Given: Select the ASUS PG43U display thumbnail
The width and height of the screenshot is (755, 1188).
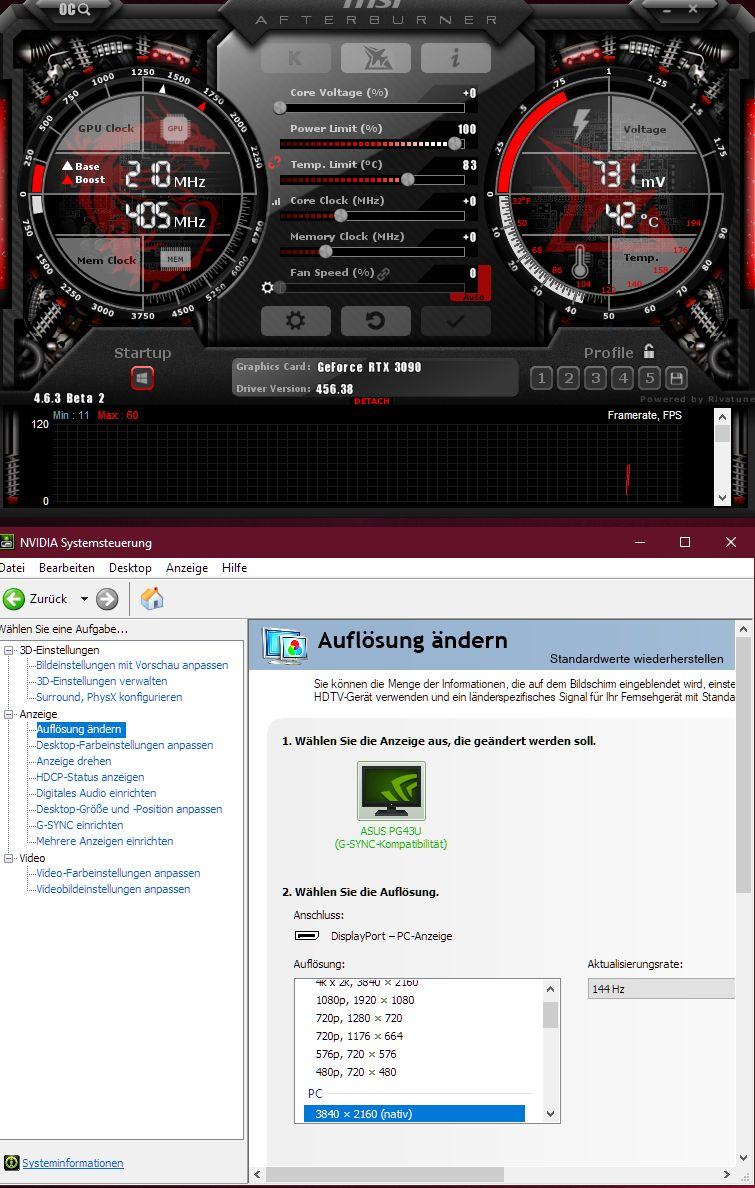Looking at the screenshot, I should [391, 791].
